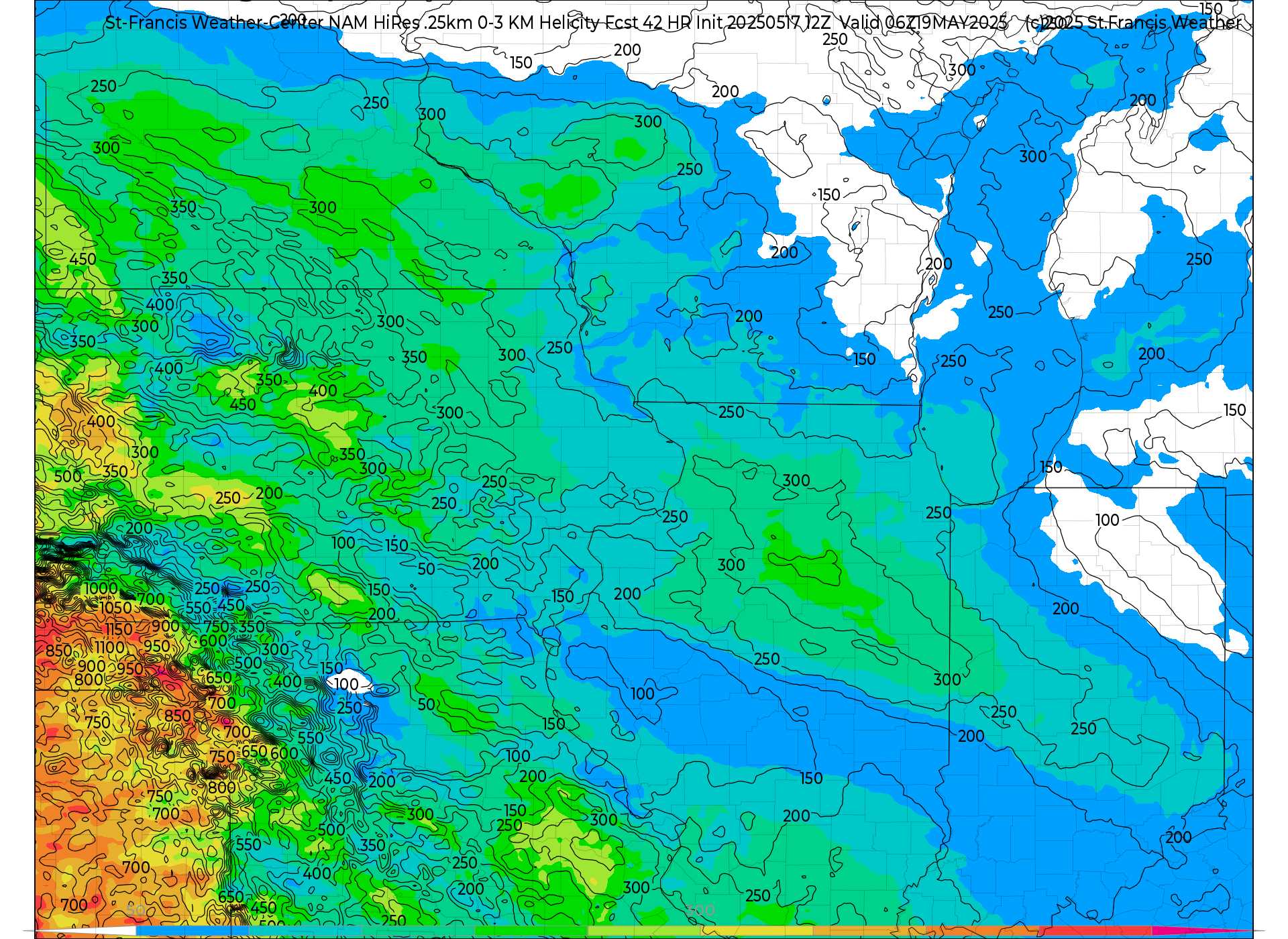Click the Valid 06Z19MAY2025 time text
Image resolution: width=1288 pixels, height=939 pixels.
point(924,23)
